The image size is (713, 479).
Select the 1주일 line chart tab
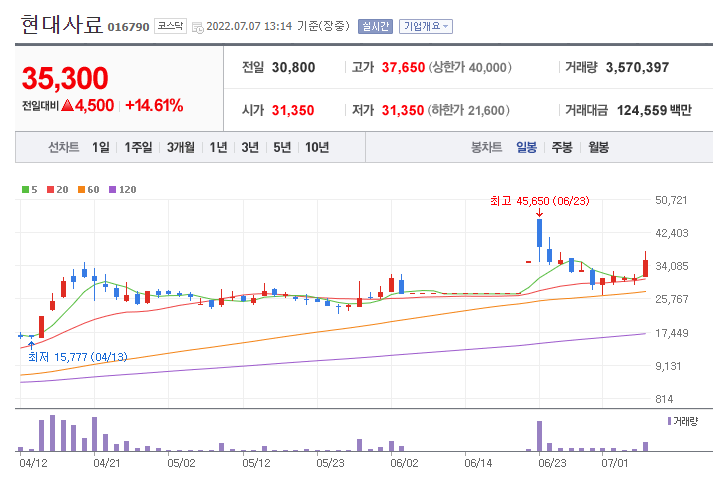click(x=138, y=147)
